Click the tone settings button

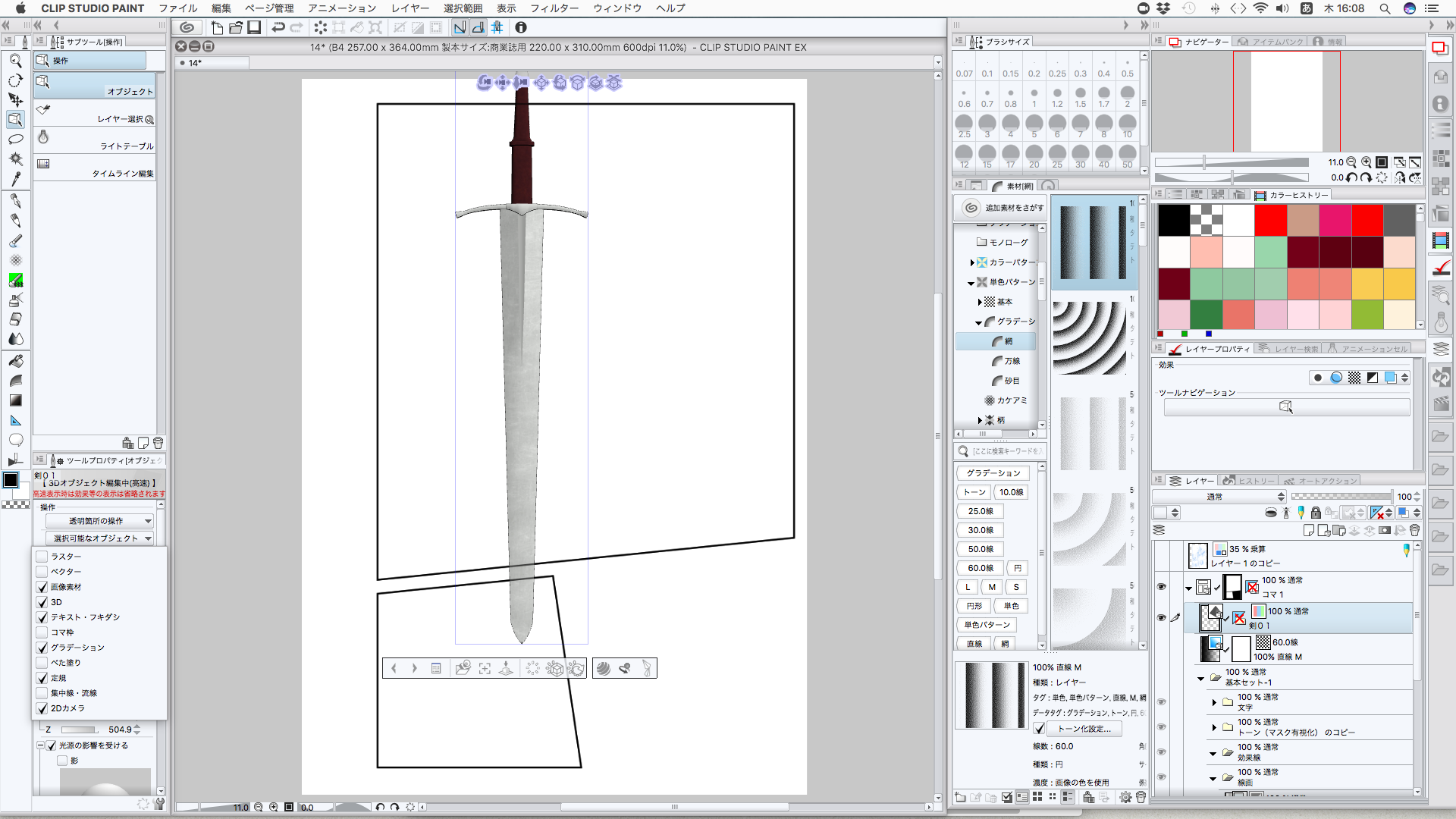point(1084,729)
